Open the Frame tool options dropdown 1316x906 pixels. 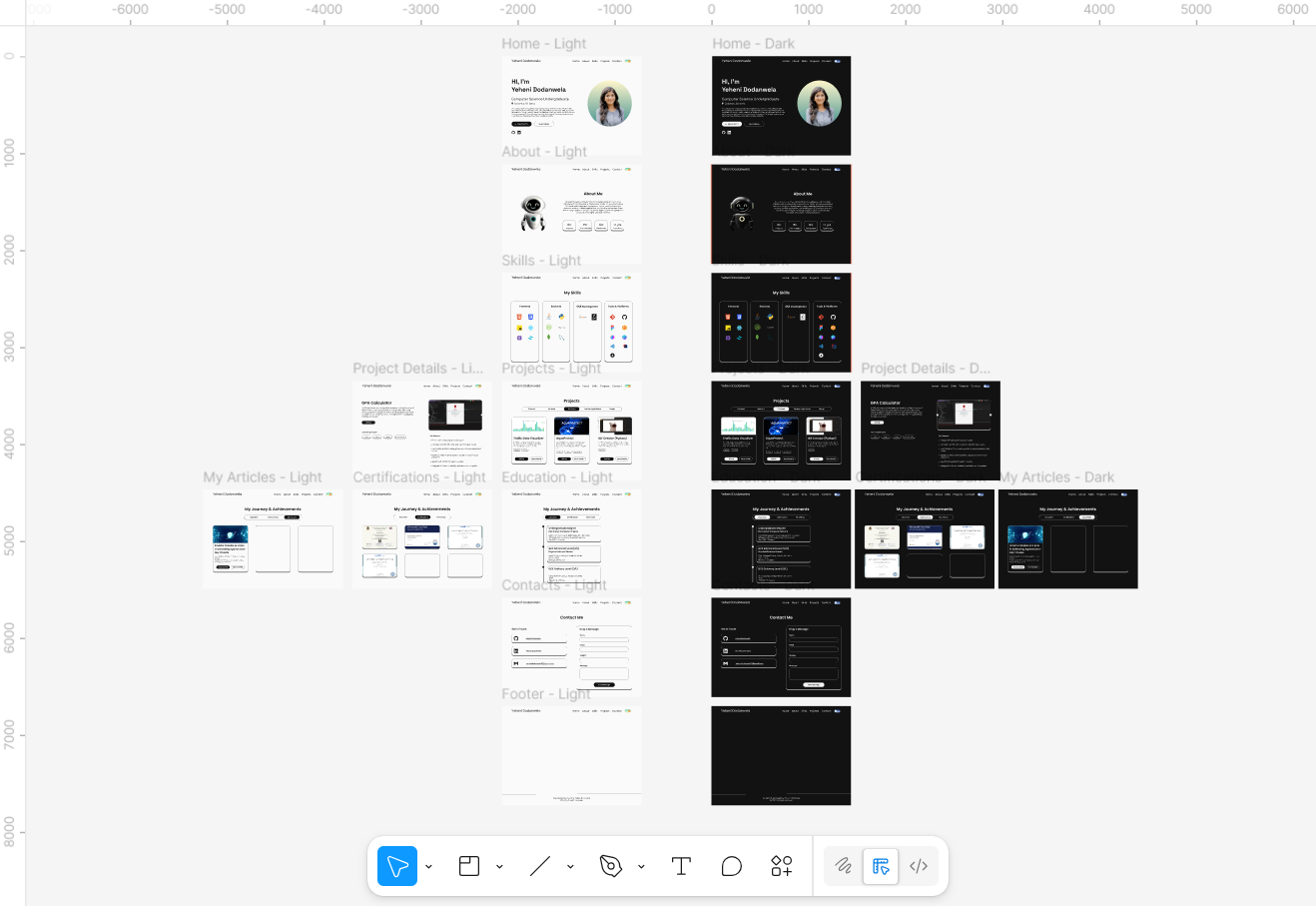(499, 866)
